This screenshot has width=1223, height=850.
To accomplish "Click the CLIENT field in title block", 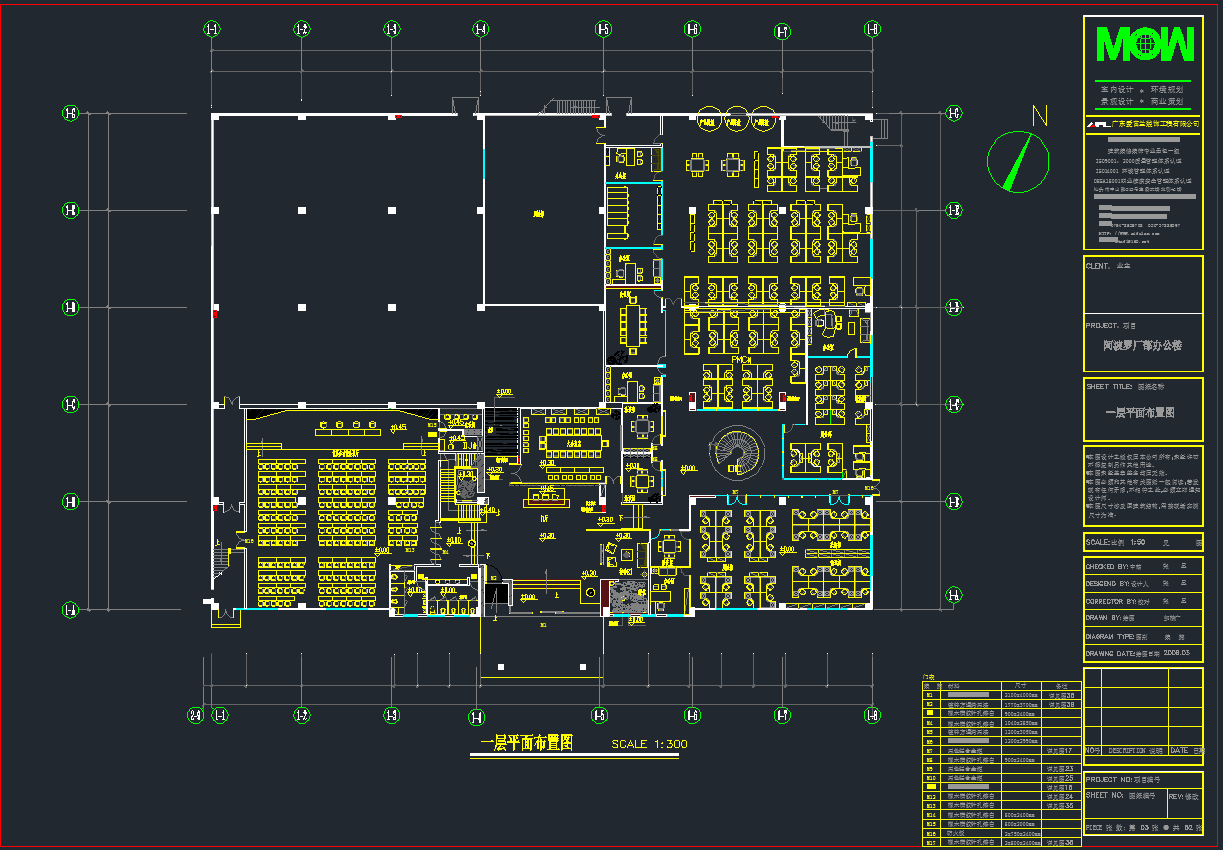I will pyautogui.click(x=1143, y=284).
